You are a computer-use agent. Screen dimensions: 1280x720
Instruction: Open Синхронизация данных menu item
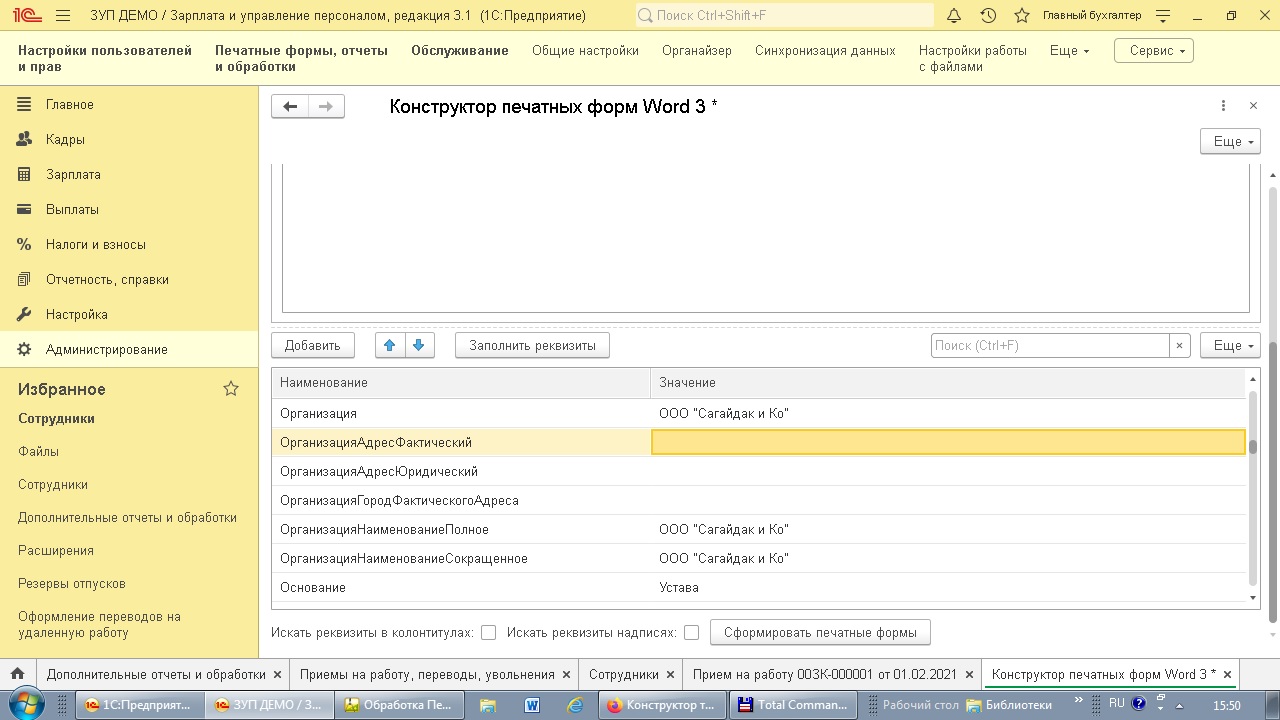point(825,50)
